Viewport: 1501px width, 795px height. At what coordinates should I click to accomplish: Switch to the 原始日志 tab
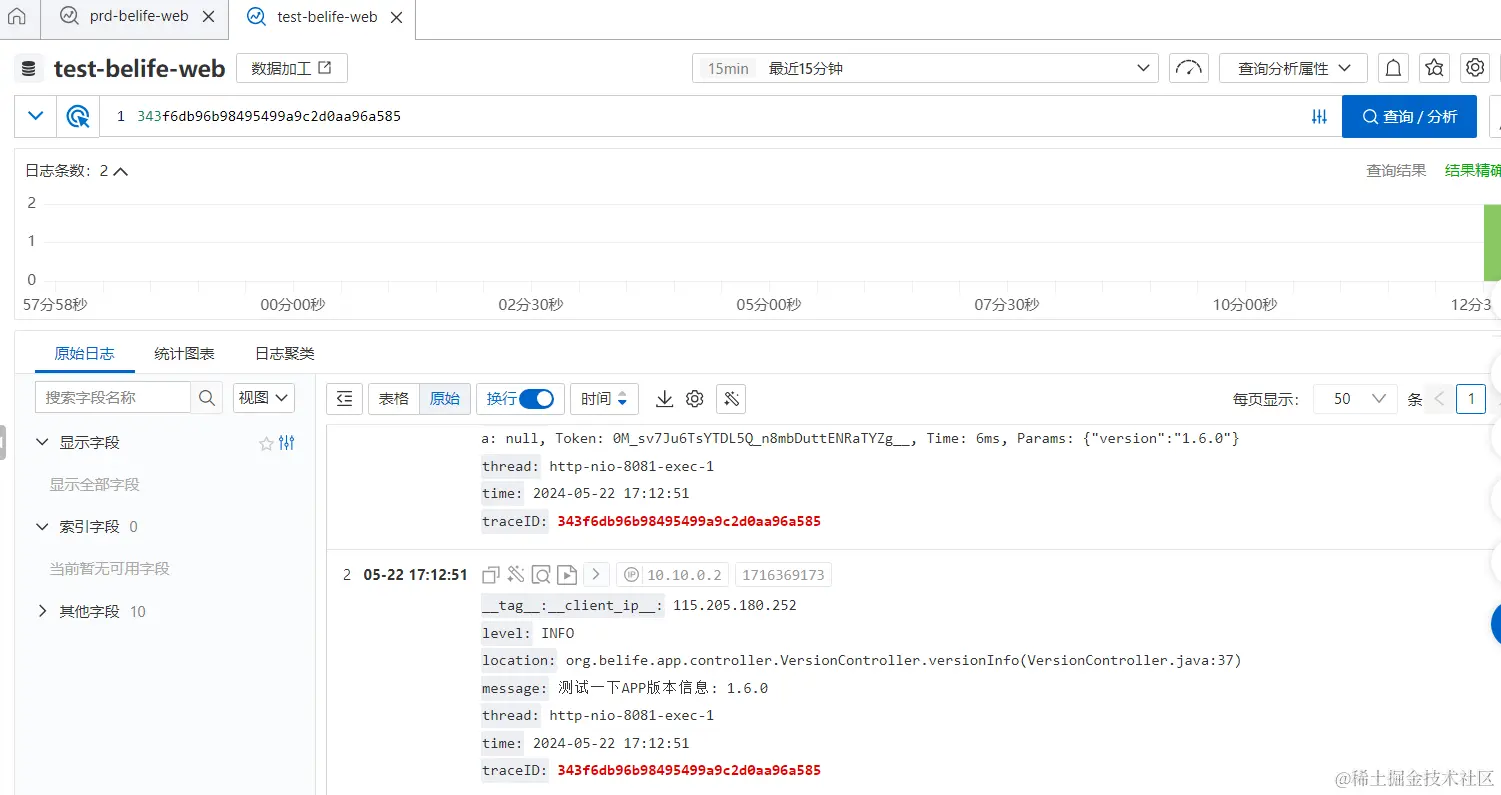tap(84, 353)
